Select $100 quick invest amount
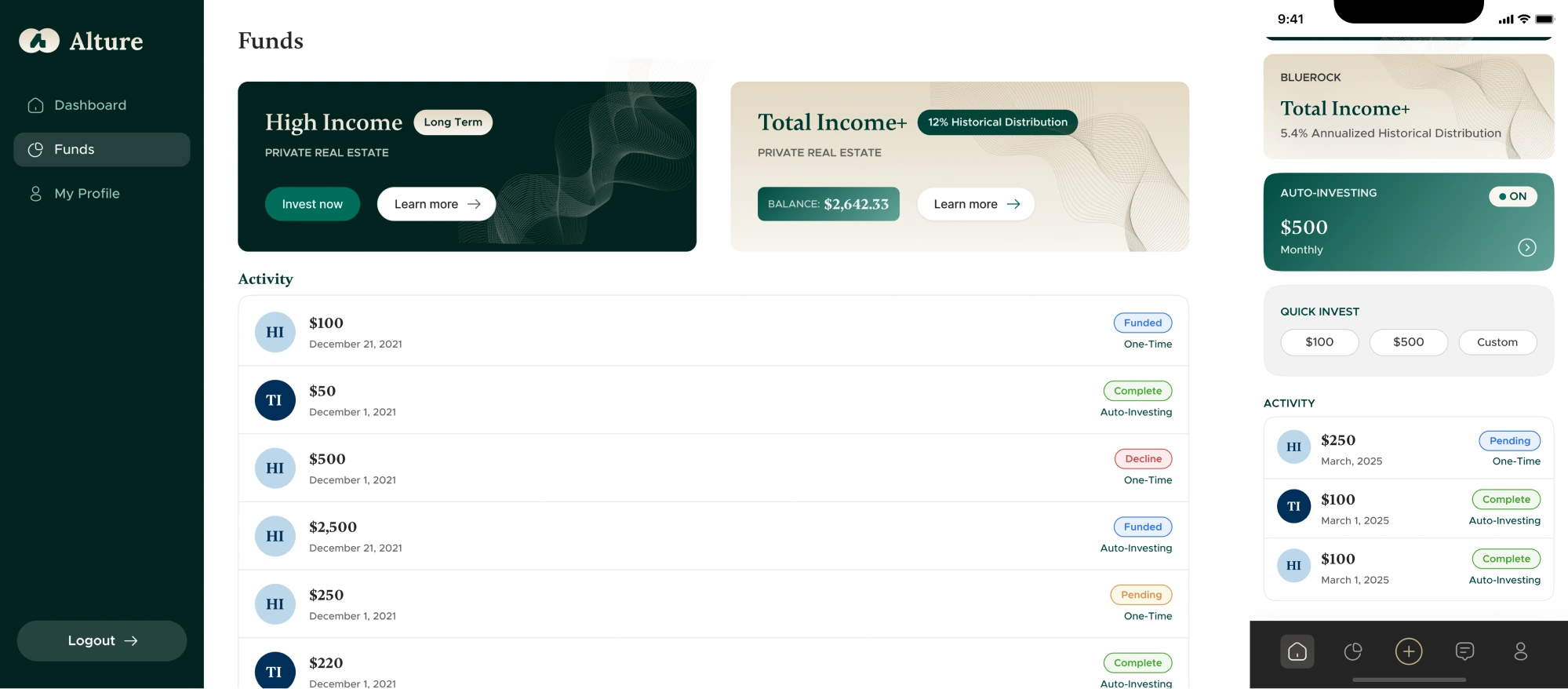This screenshot has height=689, width=1568. (1319, 342)
